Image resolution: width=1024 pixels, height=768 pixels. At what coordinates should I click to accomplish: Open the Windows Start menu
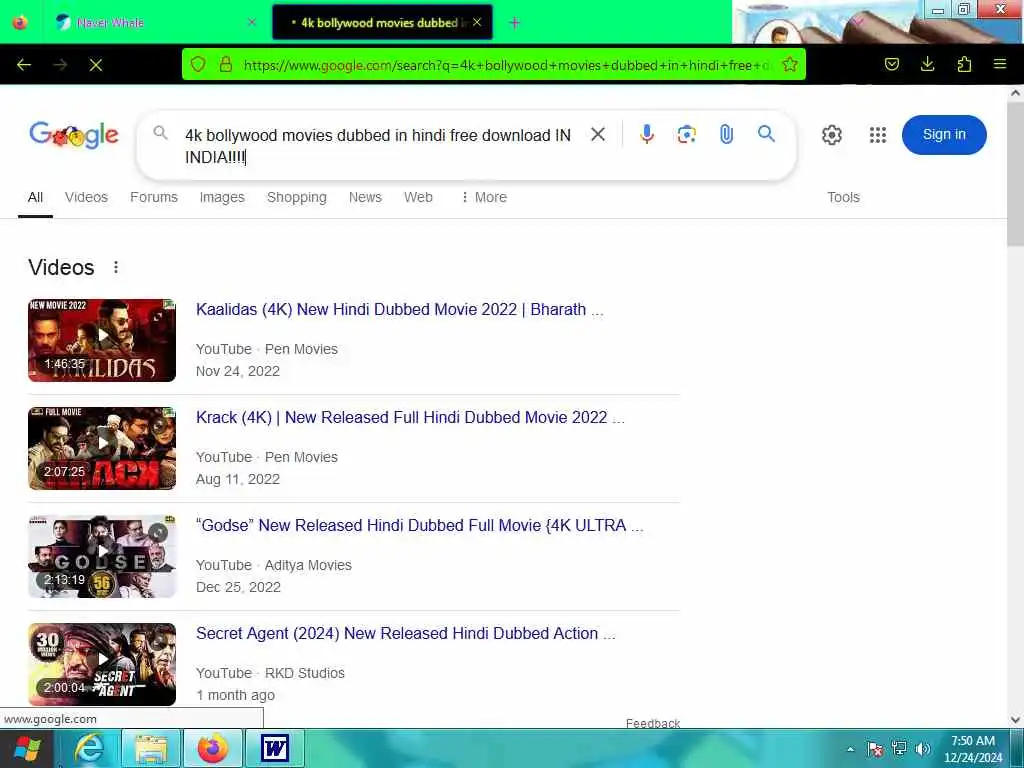click(x=27, y=749)
